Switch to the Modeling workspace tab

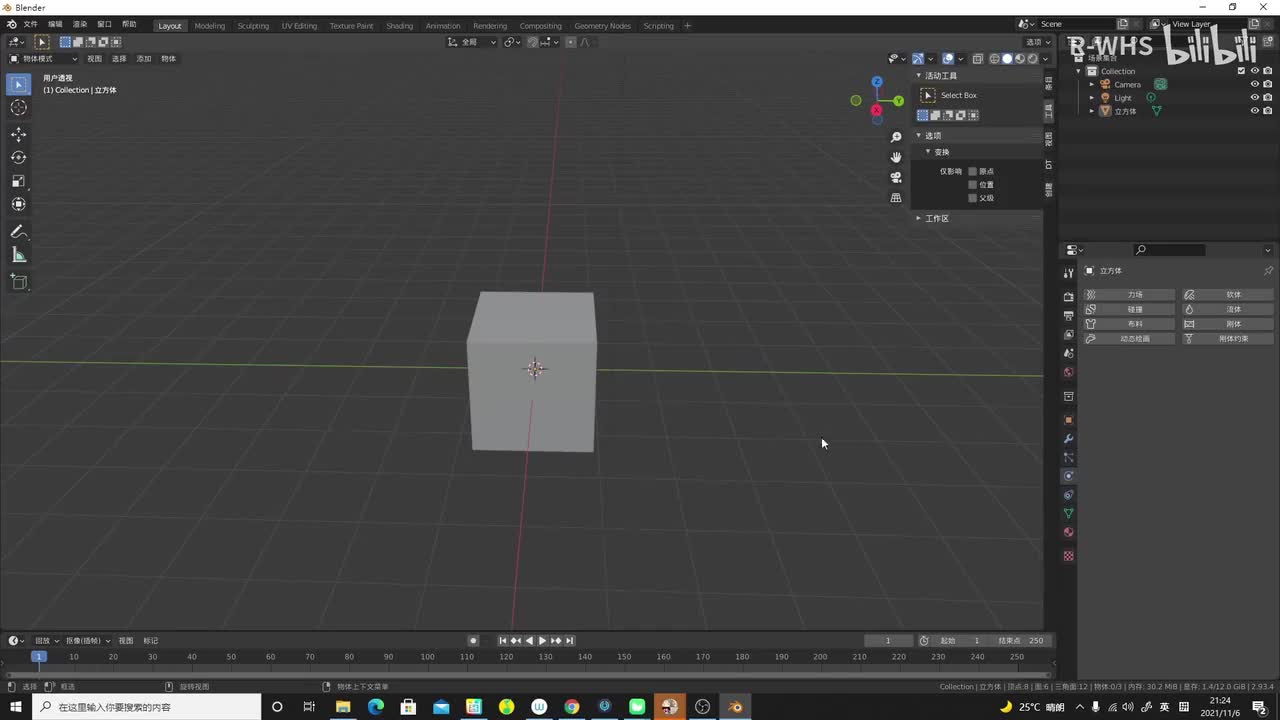point(209,26)
